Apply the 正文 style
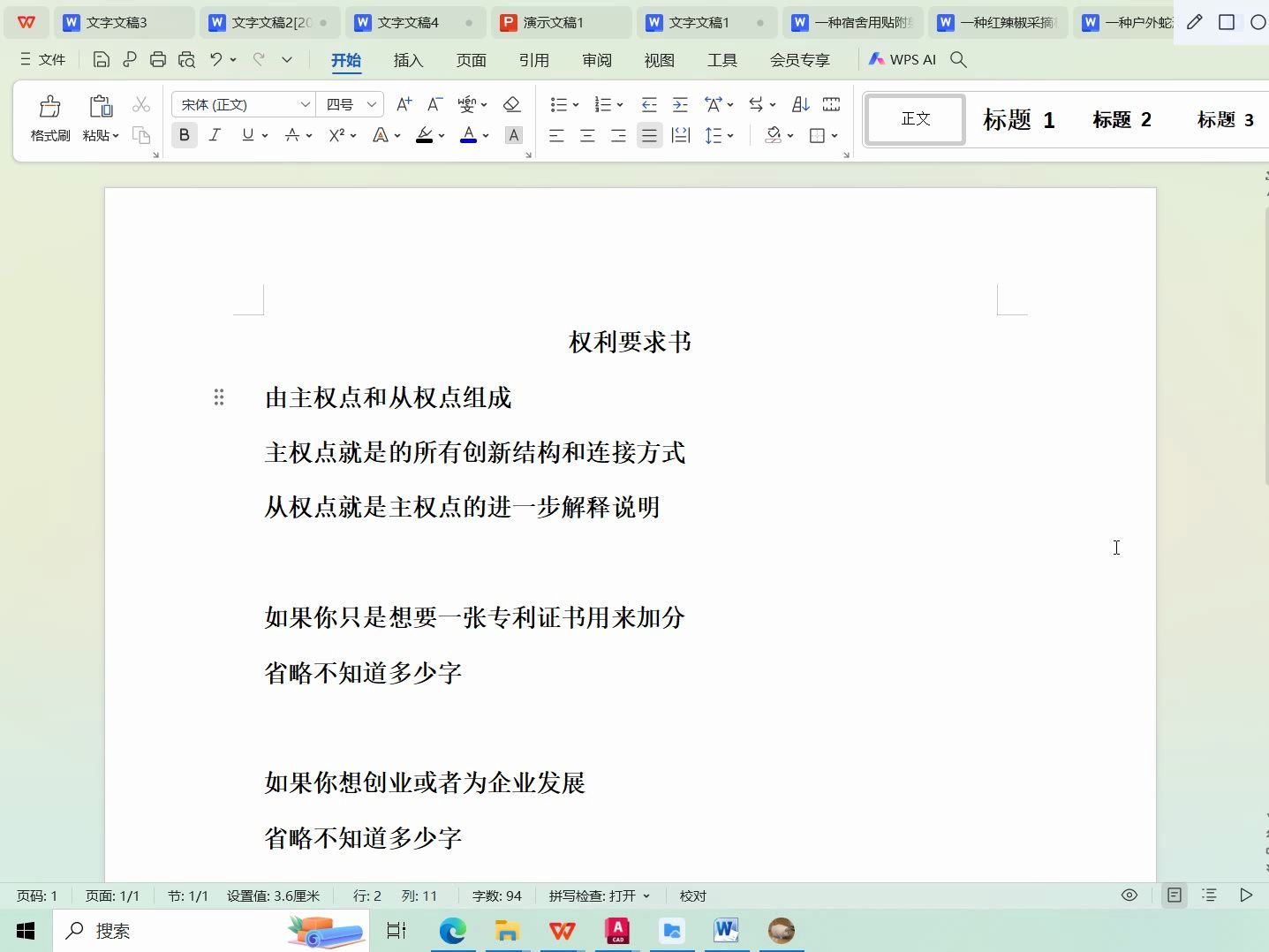Image resolution: width=1269 pixels, height=952 pixels. [916, 118]
